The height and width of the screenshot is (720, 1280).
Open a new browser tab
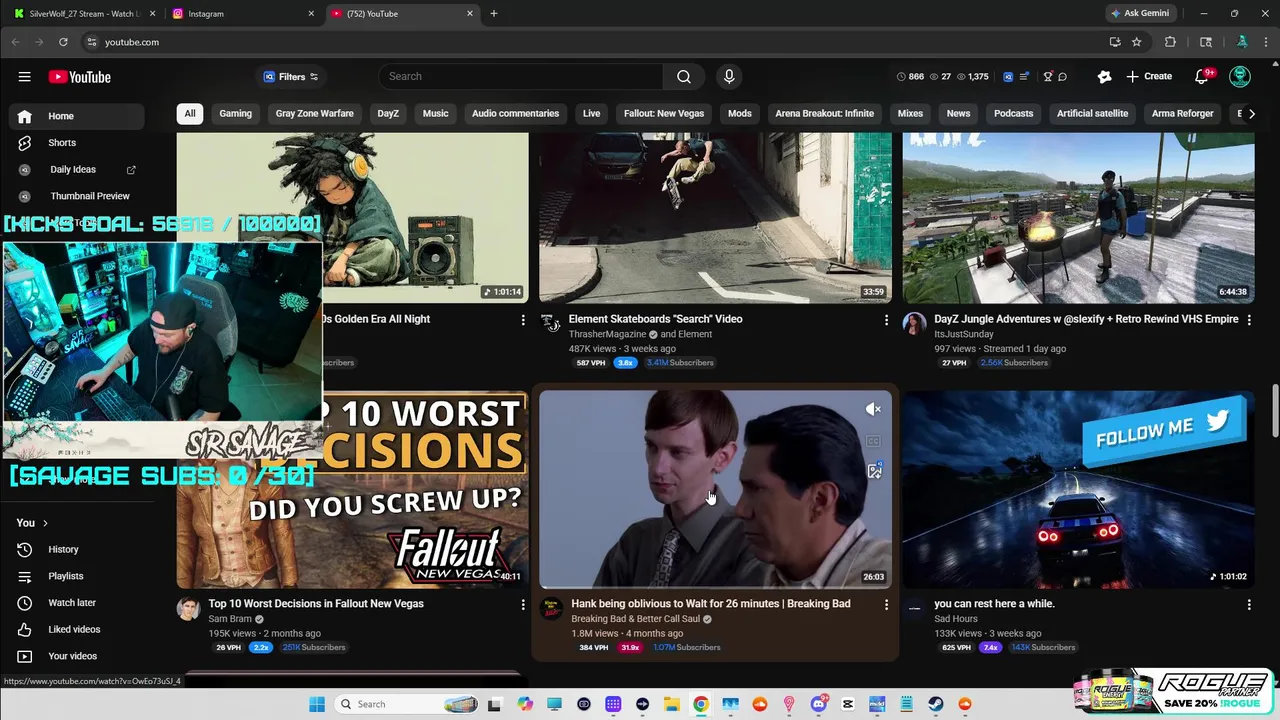[x=493, y=14]
